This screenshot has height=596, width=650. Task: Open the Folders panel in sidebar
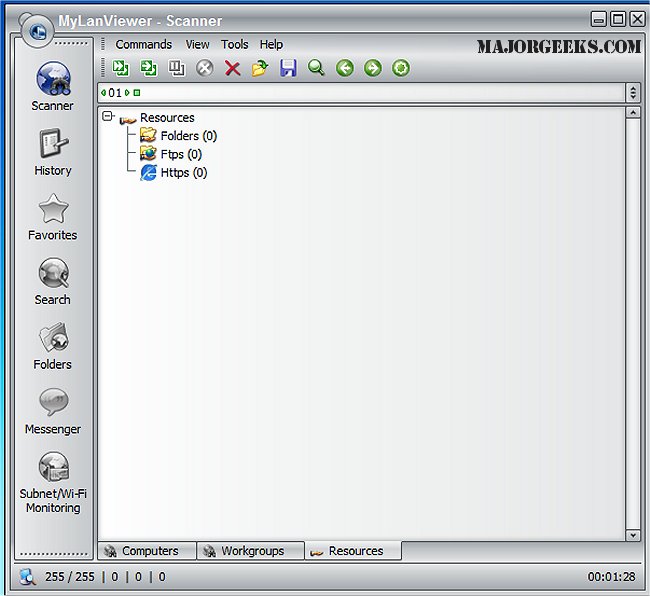[53, 346]
